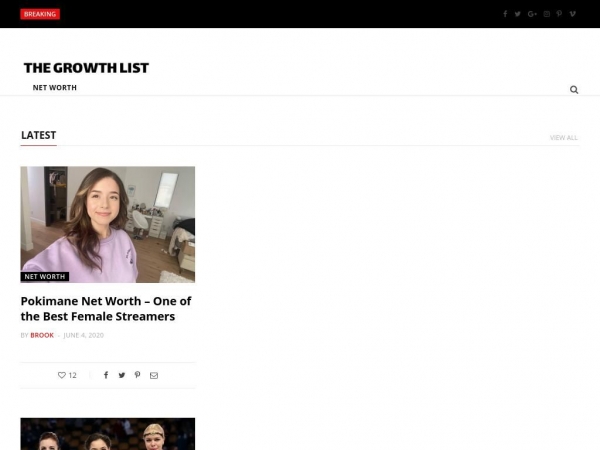Screen dimensions: 600x450
Task: Open the Google Plus icon in top bar
Action: (x=532, y=14)
